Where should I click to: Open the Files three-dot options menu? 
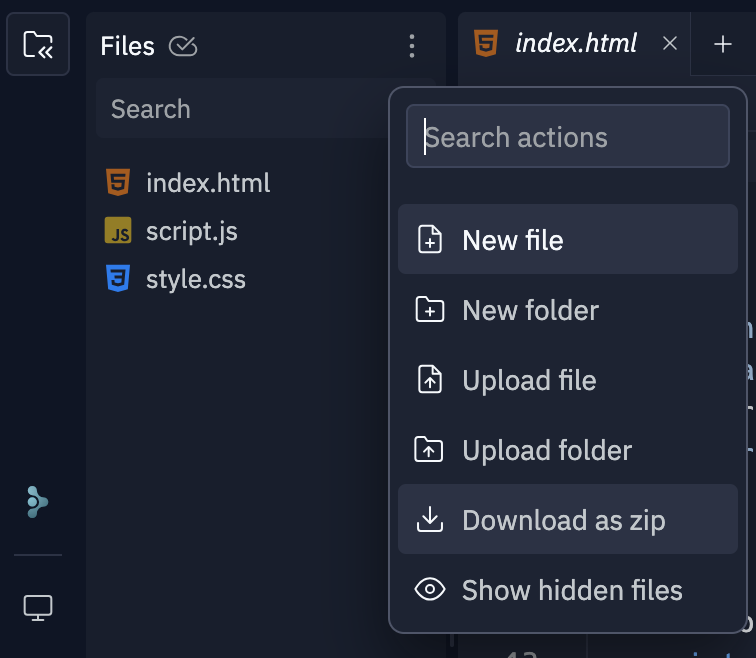tap(412, 46)
